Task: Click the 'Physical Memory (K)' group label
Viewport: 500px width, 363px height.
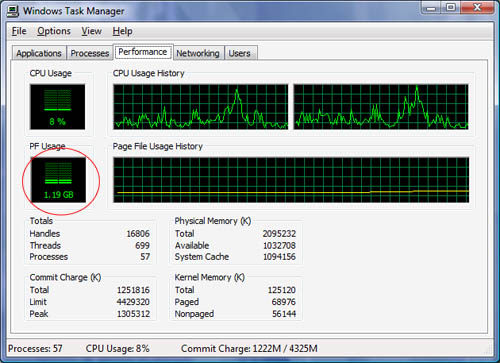Action: (213, 221)
